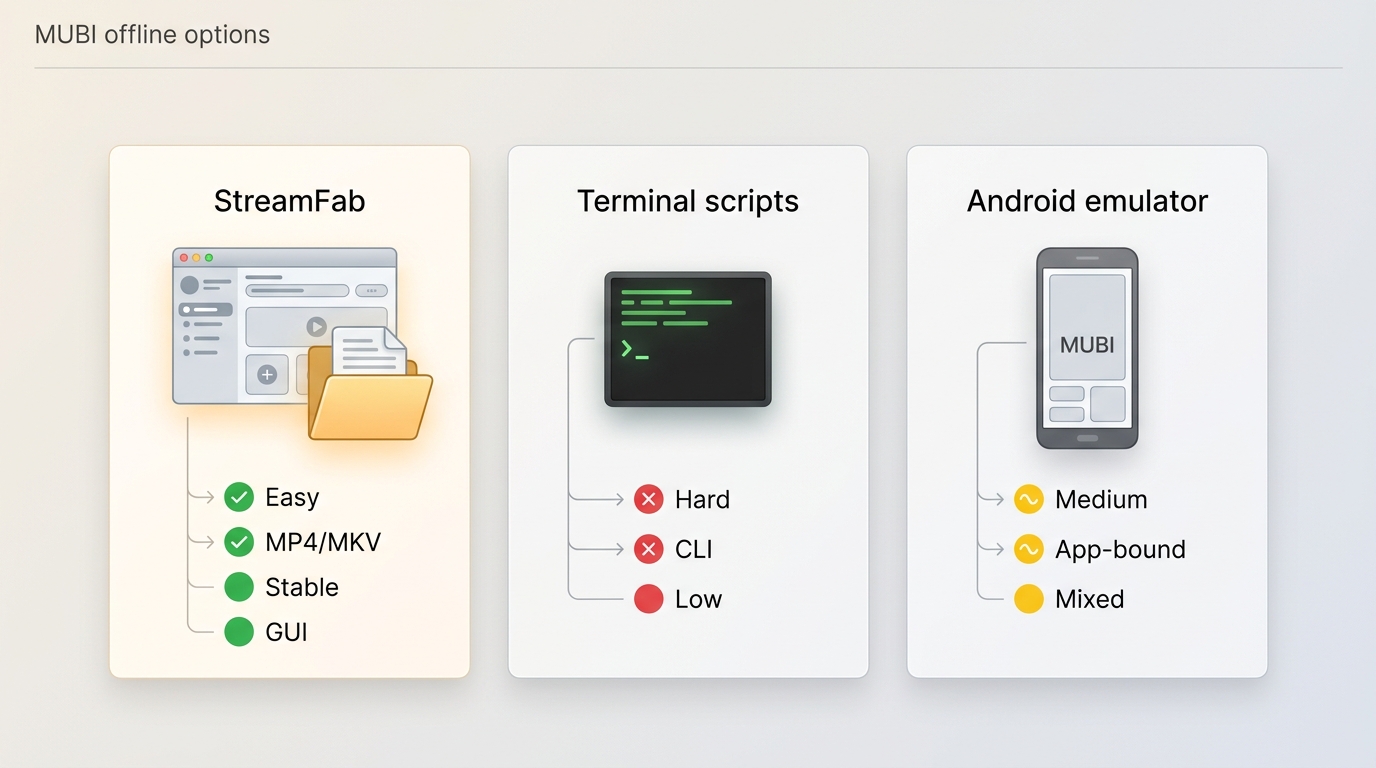Click the CLI label
1376x768 pixels.
point(693,549)
